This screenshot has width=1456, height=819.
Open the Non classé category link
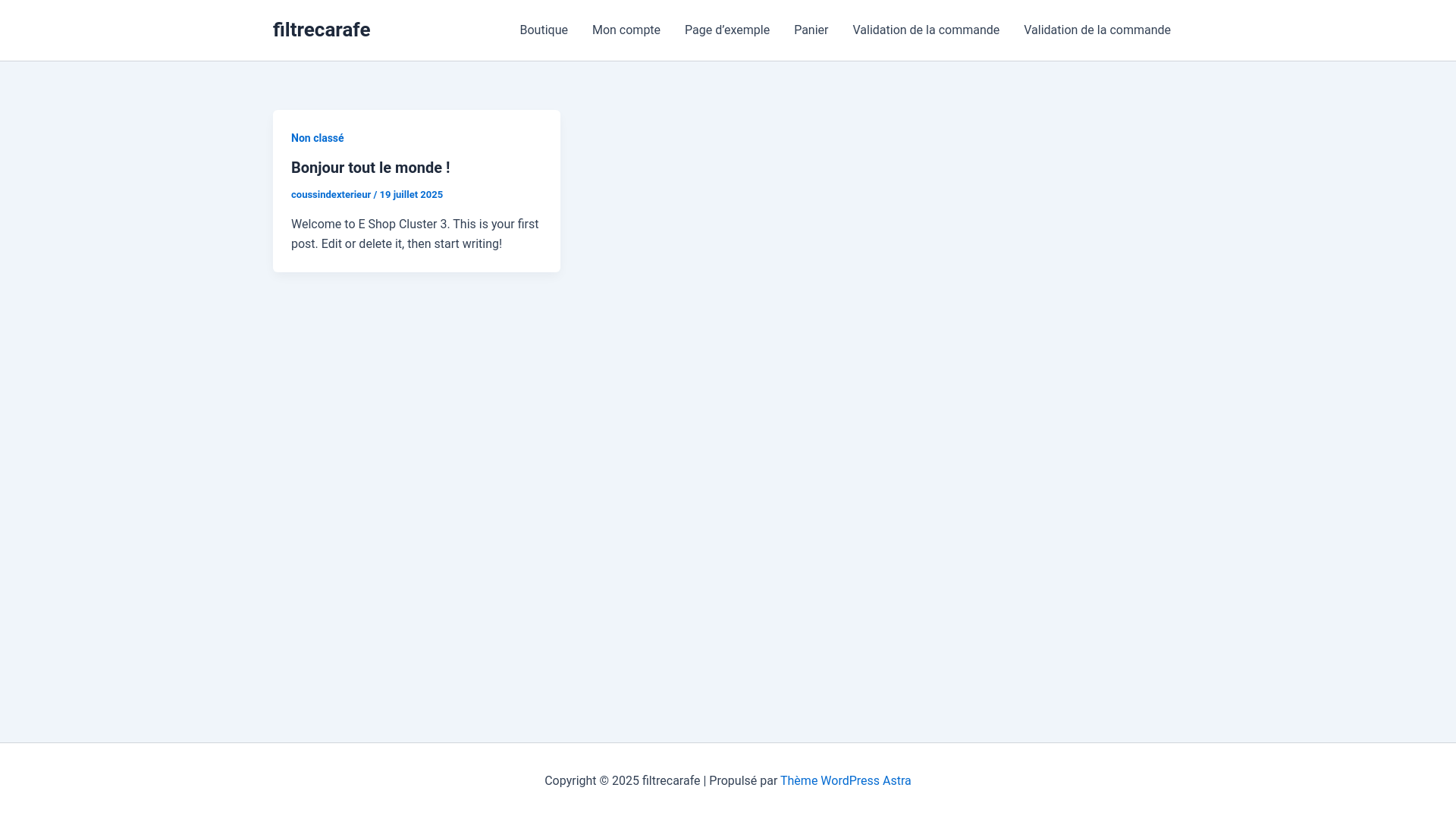(318, 138)
